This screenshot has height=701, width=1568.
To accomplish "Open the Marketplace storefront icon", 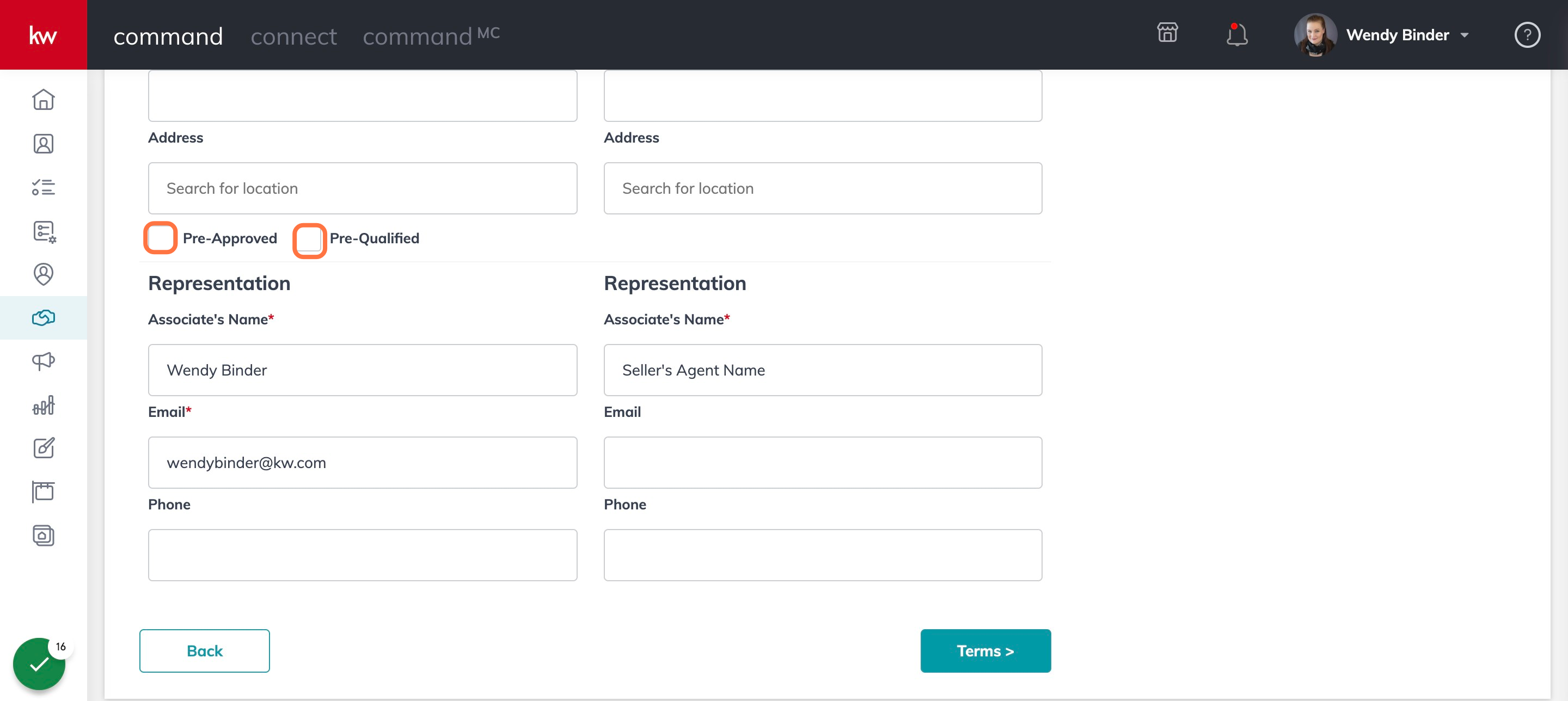I will 1167,33.
